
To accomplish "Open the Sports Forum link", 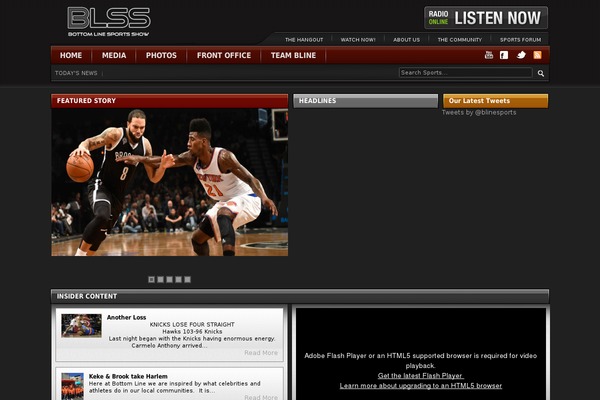I will tap(520, 40).
